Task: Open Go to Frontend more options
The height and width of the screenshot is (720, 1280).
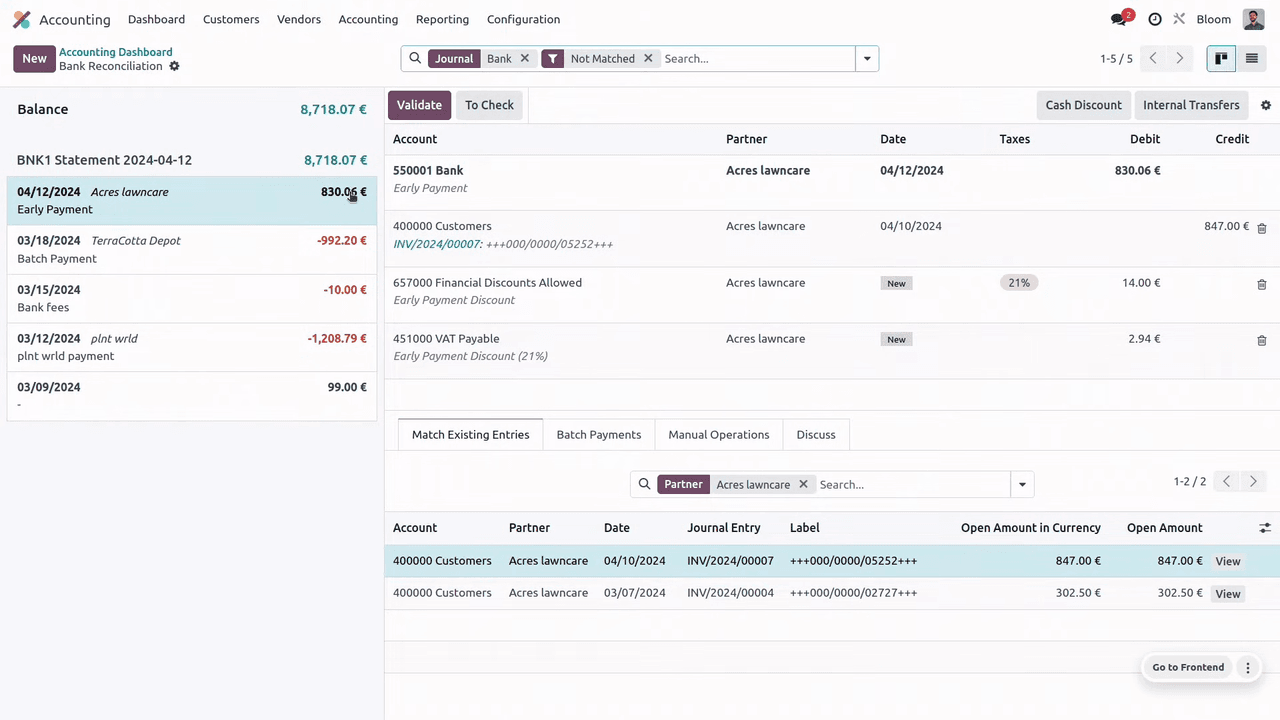Action: coord(1247,668)
